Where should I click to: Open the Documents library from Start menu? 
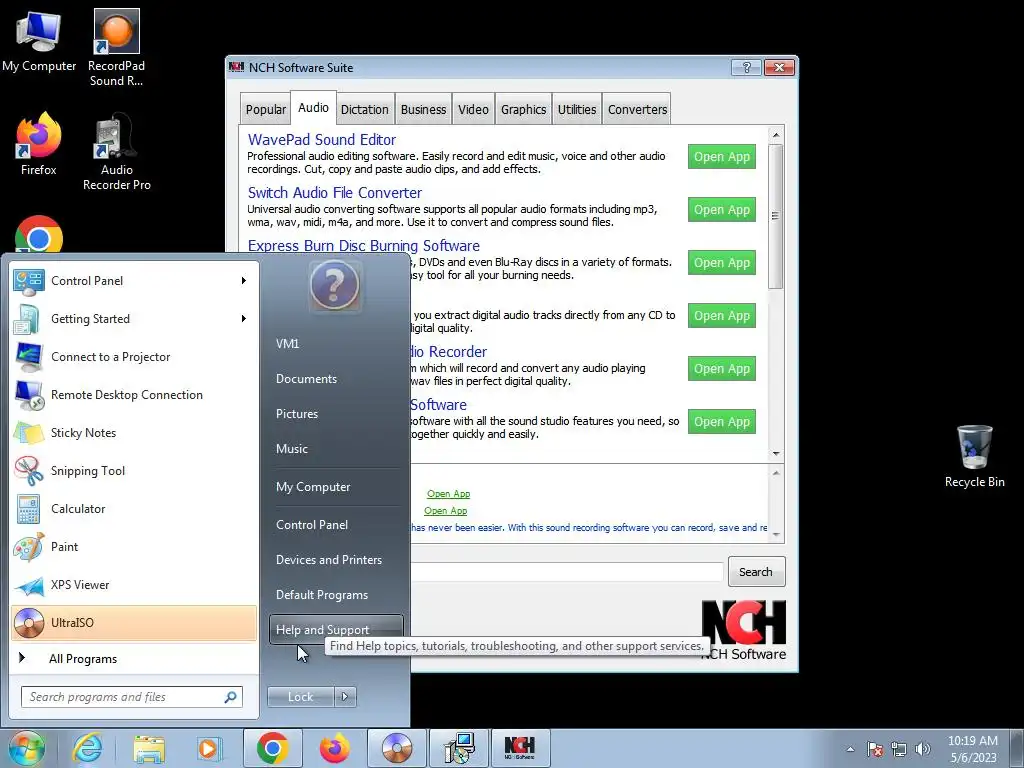[336, 379]
